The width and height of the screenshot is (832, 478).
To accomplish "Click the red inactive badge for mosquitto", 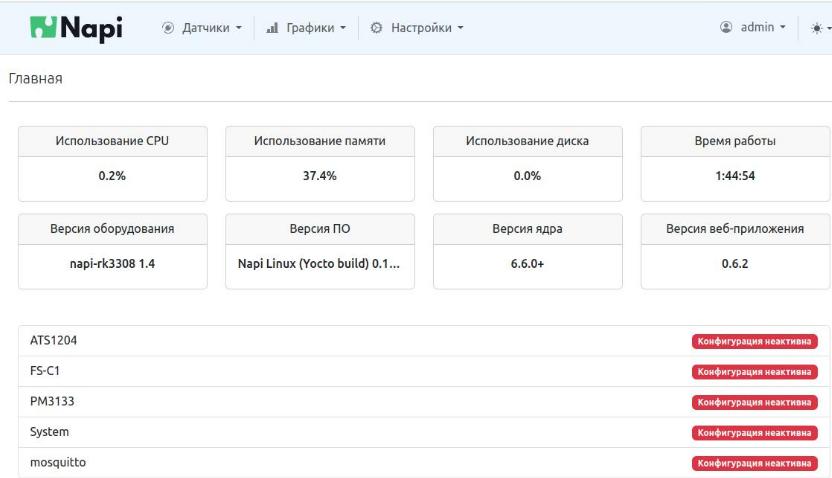I will [754, 463].
